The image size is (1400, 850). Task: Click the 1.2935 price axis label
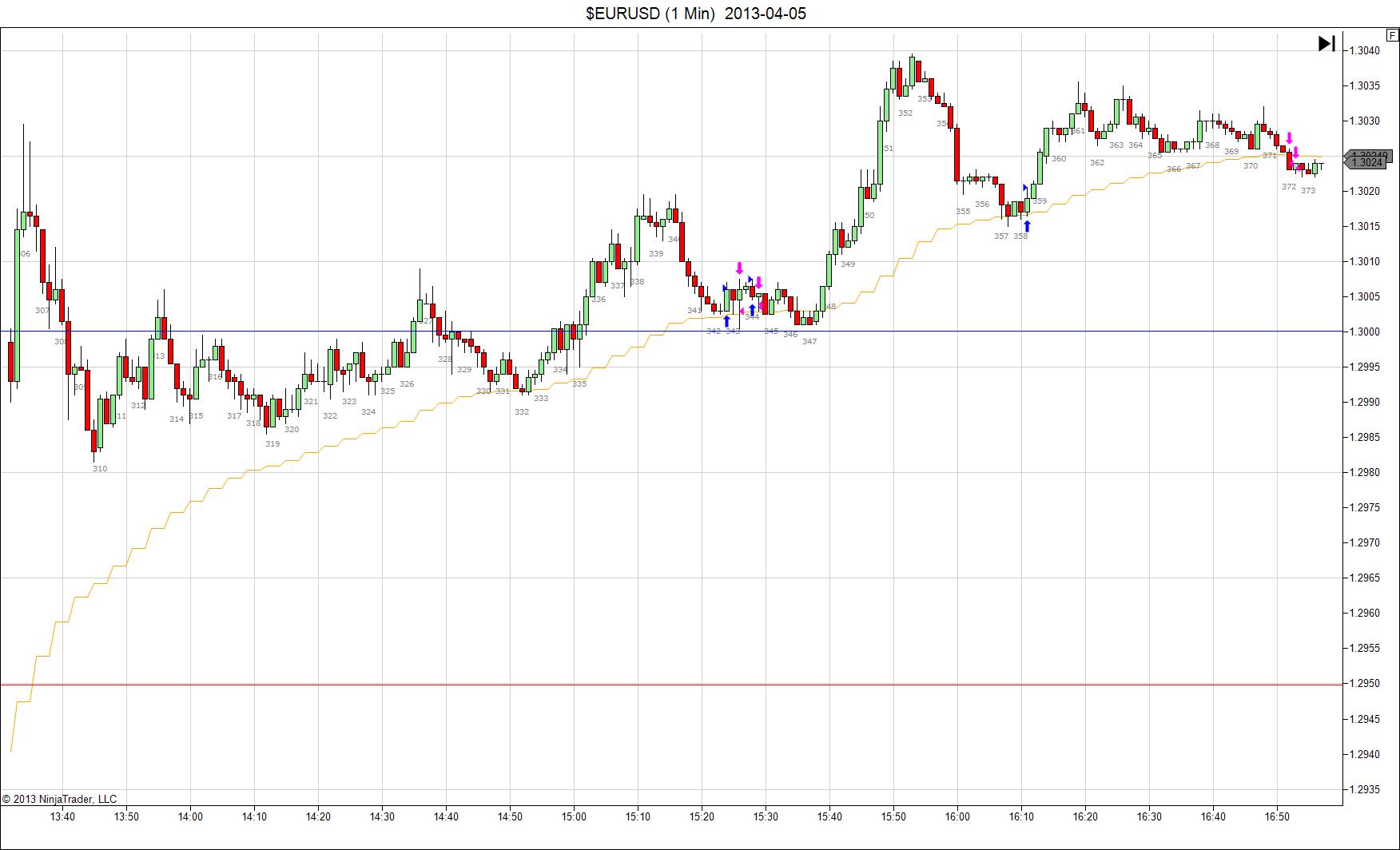[x=1364, y=789]
